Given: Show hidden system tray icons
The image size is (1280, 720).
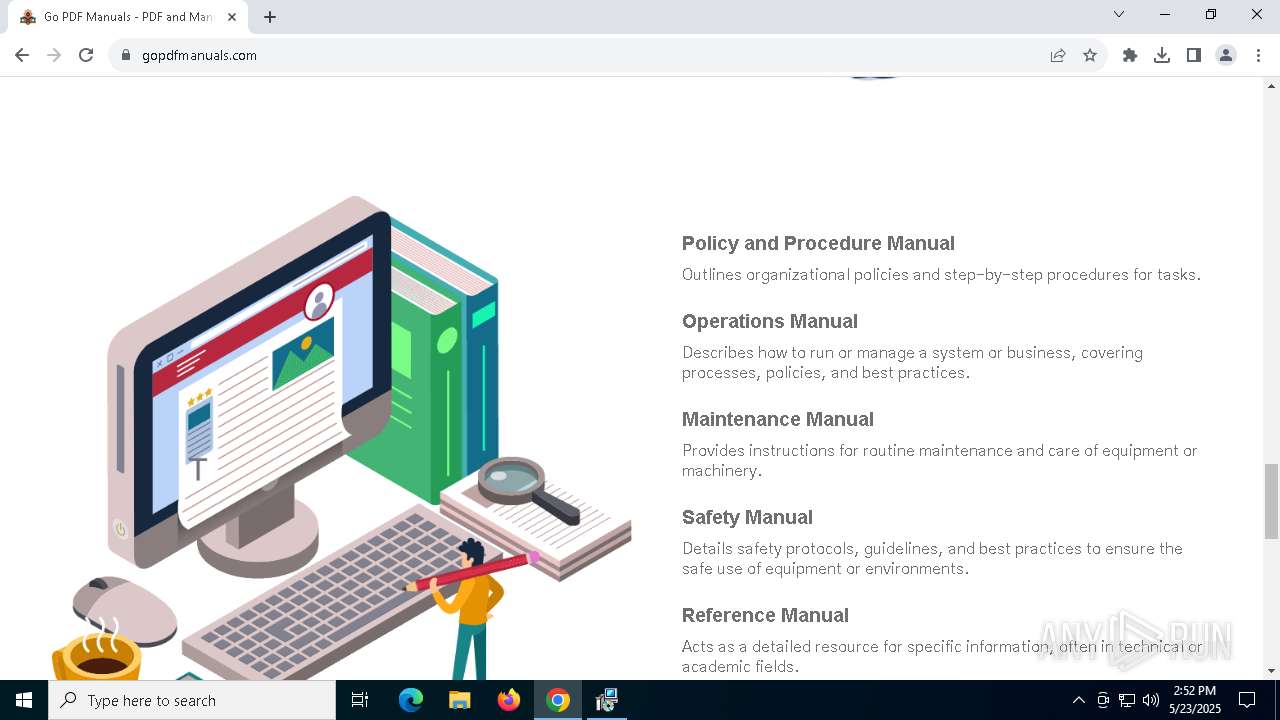Looking at the screenshot, I should [x=1078, y=700].
